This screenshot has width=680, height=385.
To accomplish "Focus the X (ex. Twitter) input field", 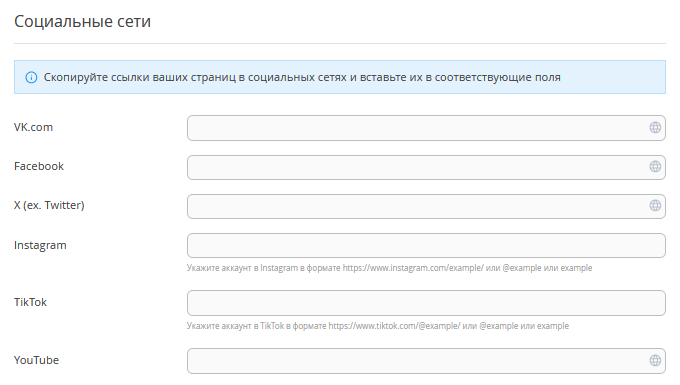I will pos(426,206).
